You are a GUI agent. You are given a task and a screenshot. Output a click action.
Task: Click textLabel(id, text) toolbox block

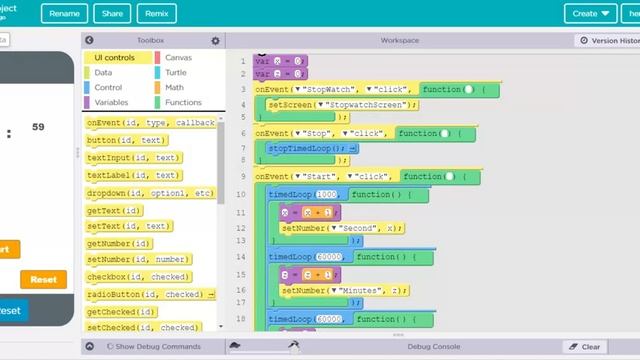134,176
